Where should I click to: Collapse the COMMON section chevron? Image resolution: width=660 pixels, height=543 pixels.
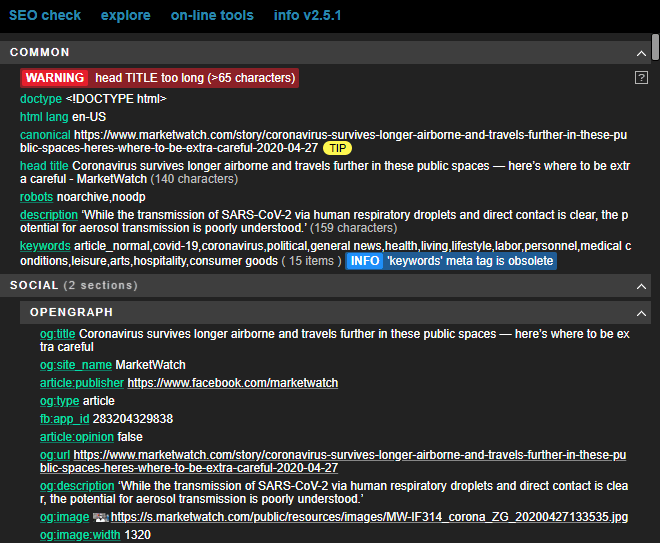pos(641,53)
